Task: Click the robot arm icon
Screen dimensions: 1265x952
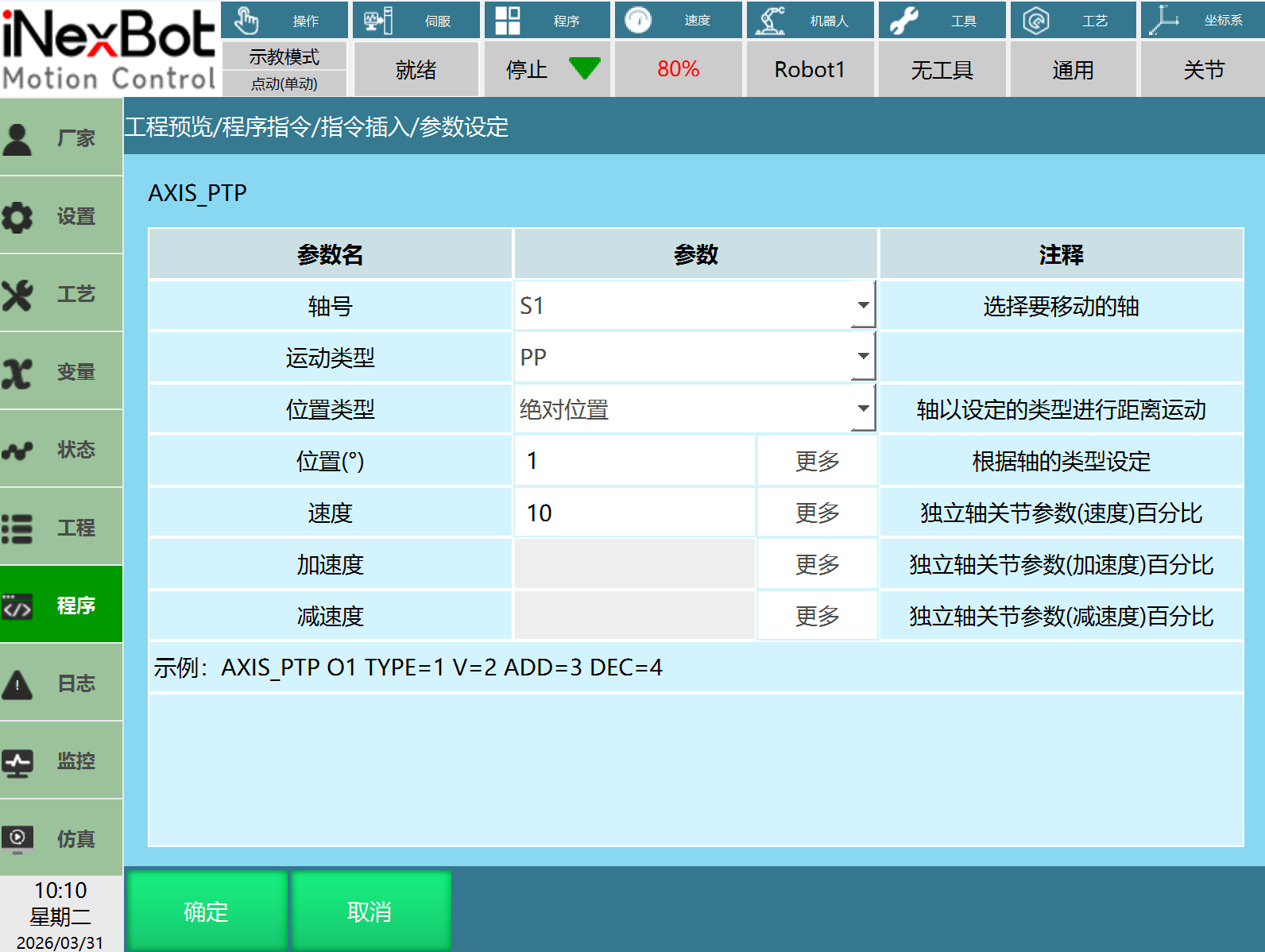Action: 769,21
